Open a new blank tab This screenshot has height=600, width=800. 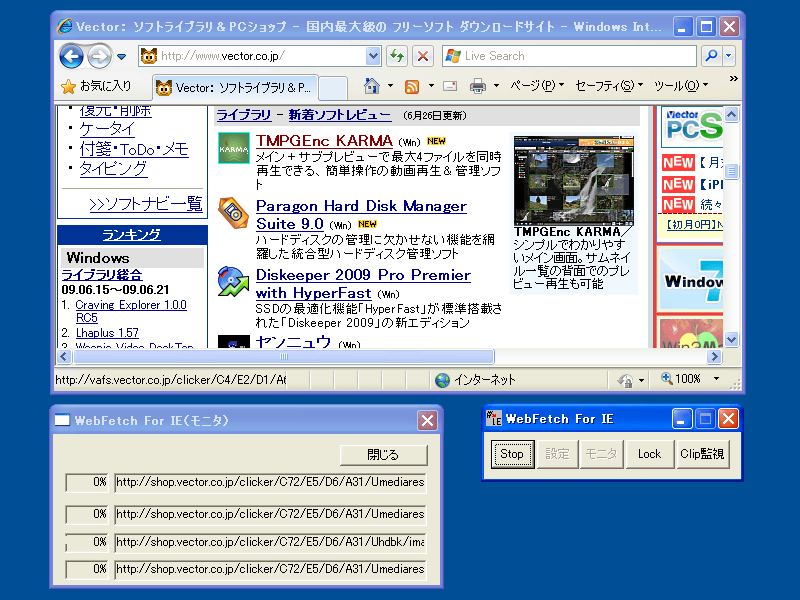(333, 88)
